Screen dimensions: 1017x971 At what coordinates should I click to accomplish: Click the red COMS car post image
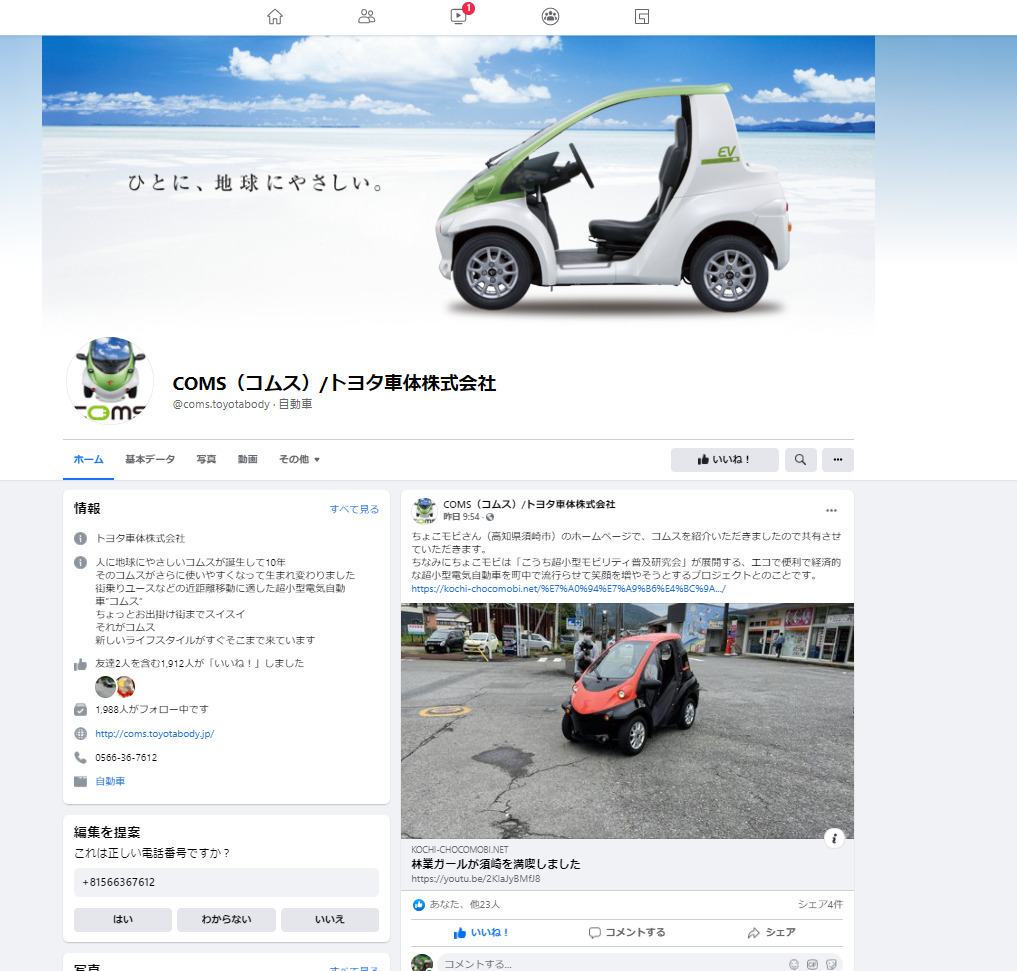tap(627, 720)
